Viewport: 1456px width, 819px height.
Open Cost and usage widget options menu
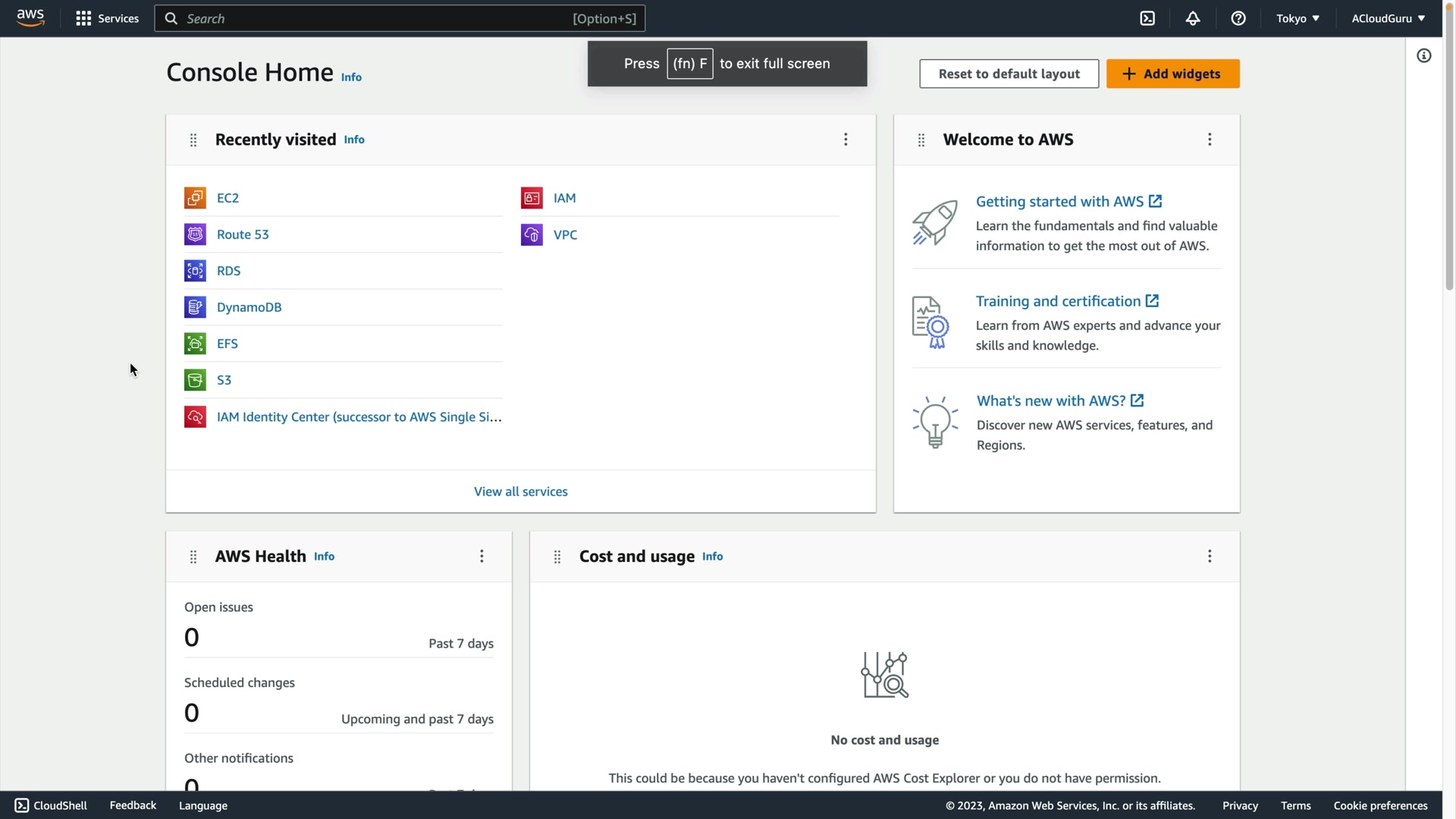click(x=1210, y=557)
